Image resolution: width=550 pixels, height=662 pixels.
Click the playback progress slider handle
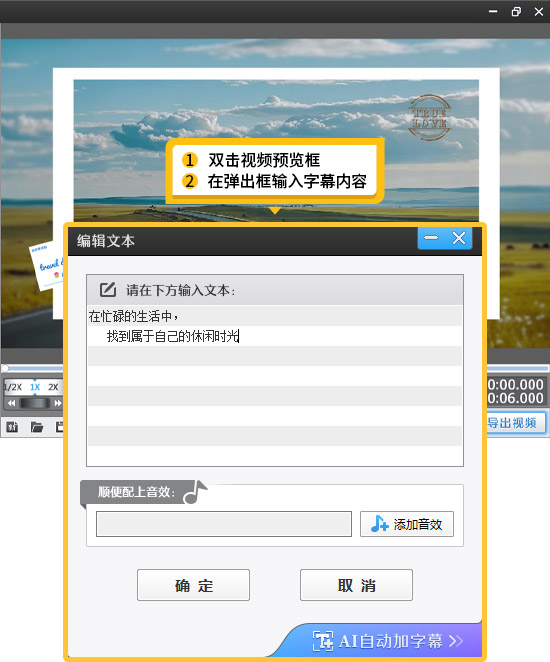(5, 368)
